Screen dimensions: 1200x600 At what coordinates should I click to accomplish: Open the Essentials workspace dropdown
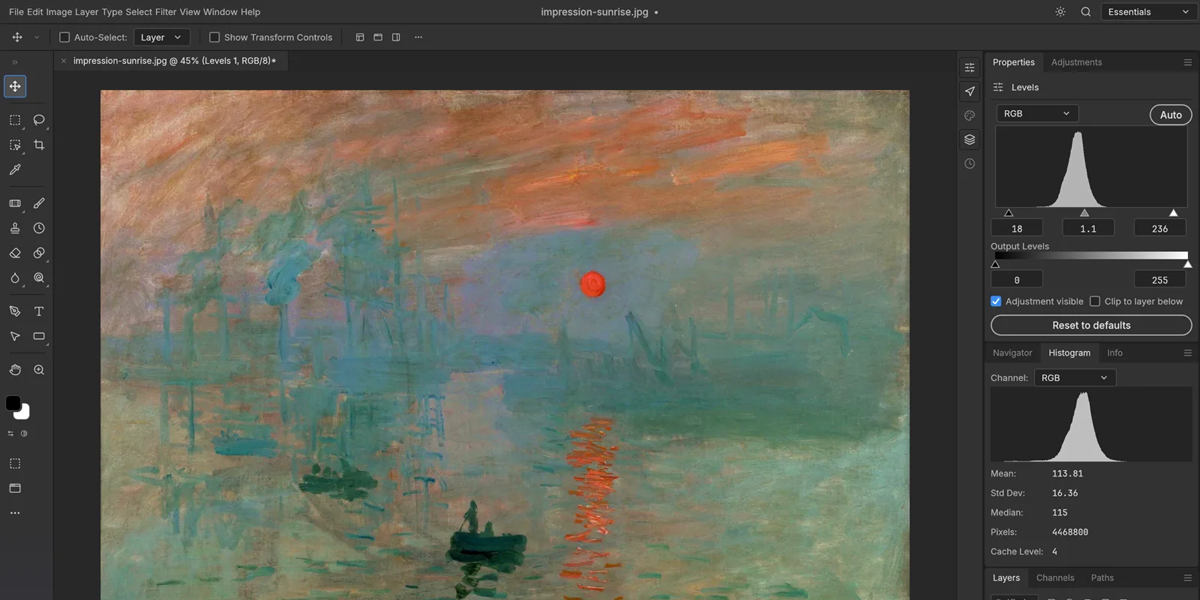1147,12
